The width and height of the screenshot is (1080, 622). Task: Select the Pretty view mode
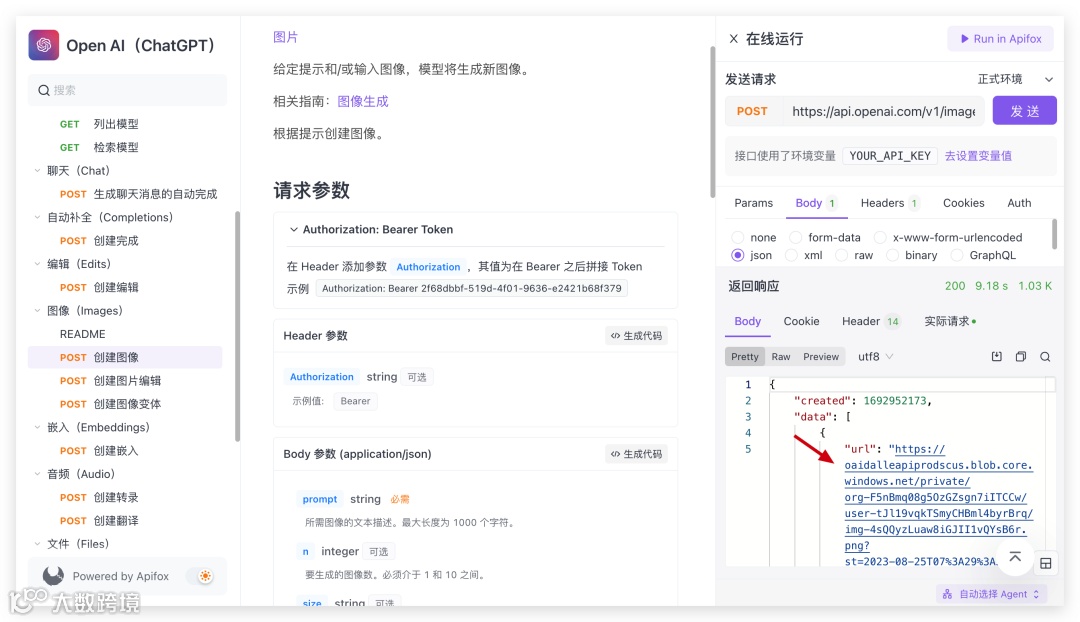coord(745,357)
